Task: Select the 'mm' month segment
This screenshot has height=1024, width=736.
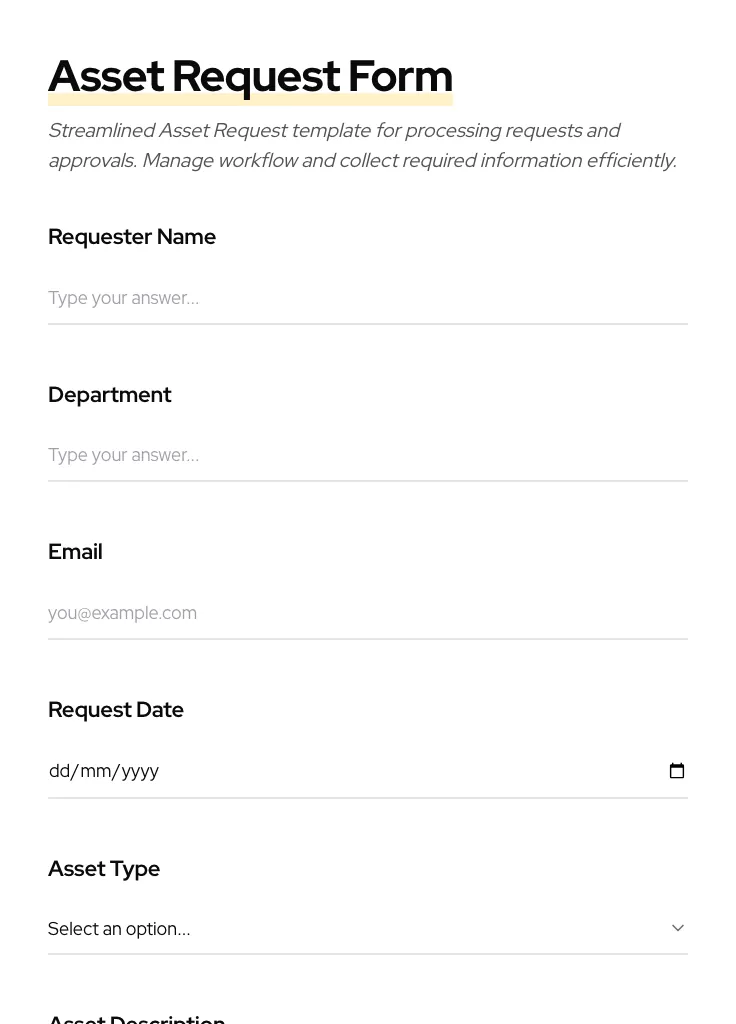Action: tap(95, 771)
